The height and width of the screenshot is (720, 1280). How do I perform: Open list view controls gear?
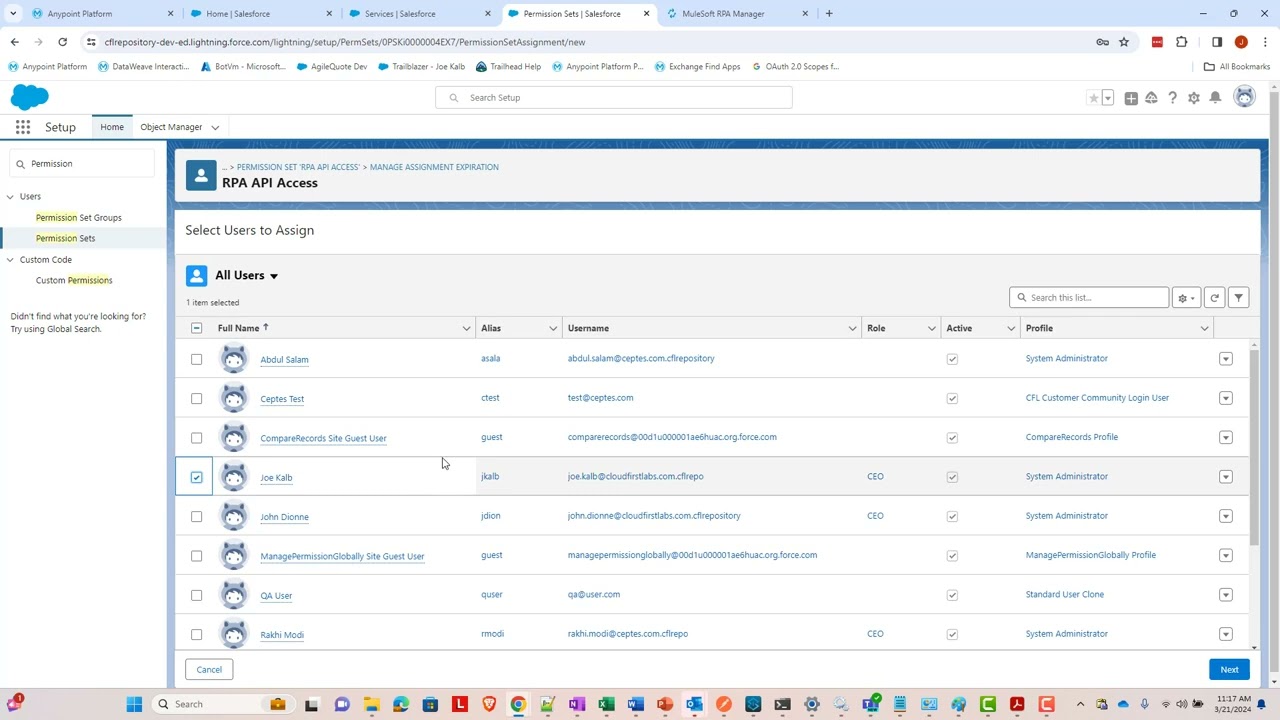click(1186, 297)
